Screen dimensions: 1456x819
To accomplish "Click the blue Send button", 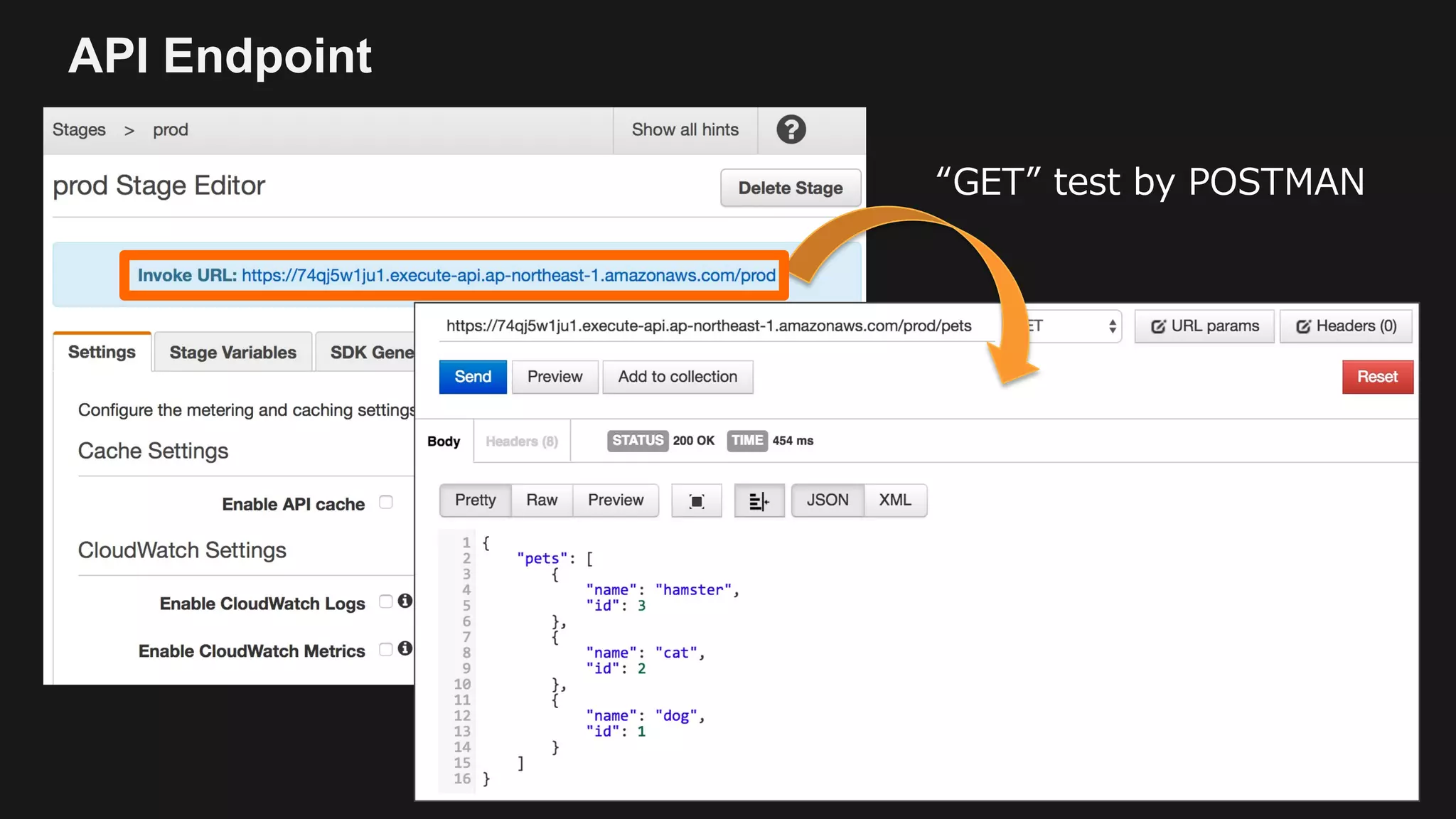I will pyautogui.click(x=473, y=377).
